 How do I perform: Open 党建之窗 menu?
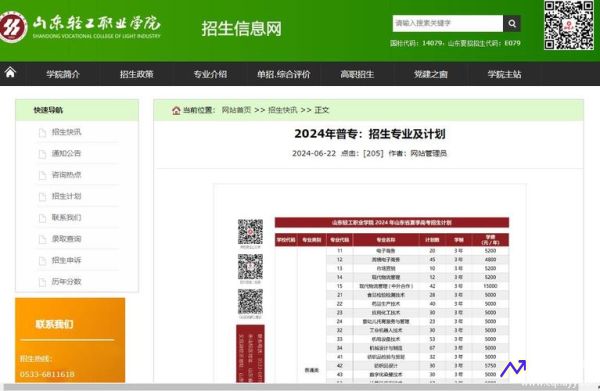point(430,74)
